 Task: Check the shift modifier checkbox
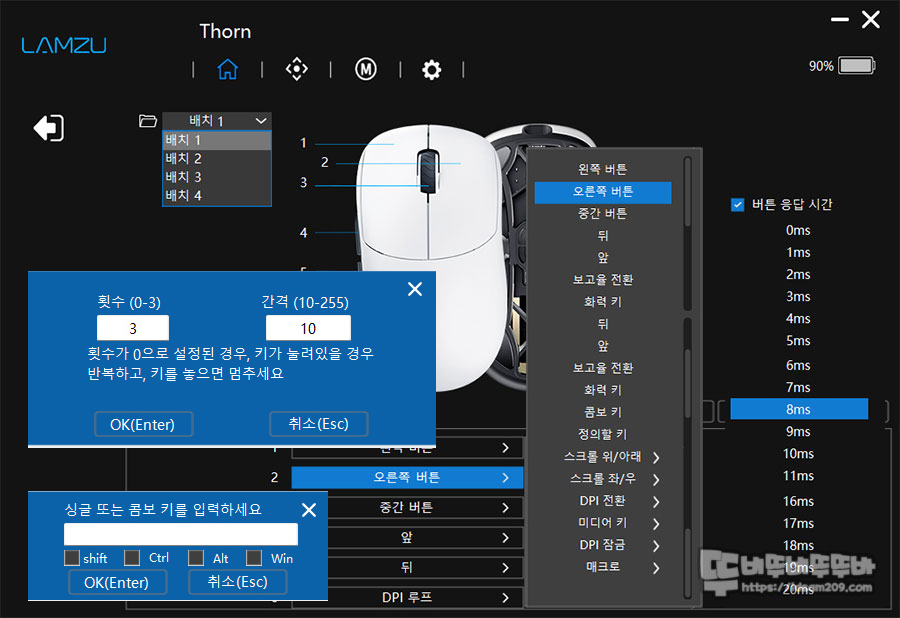point(72,558)
